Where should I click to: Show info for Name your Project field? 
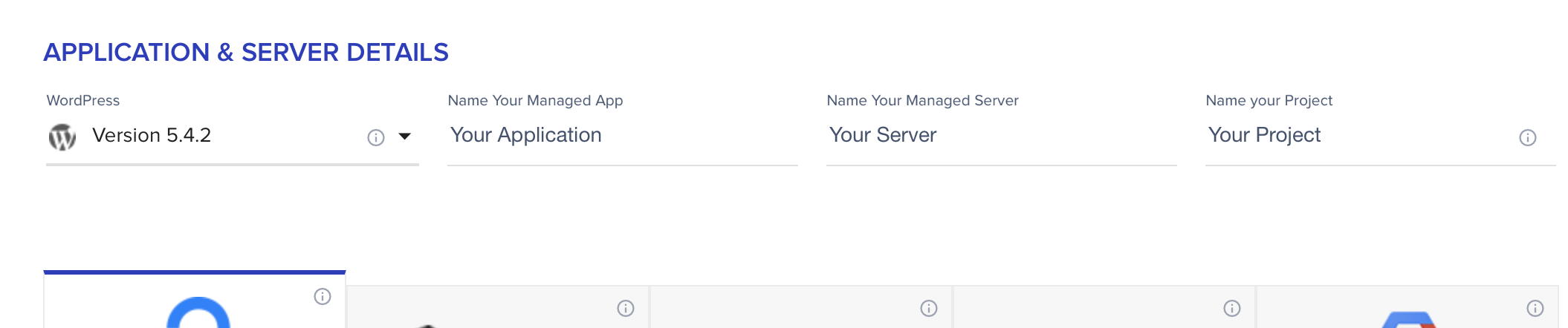[x=1528, y=137]
